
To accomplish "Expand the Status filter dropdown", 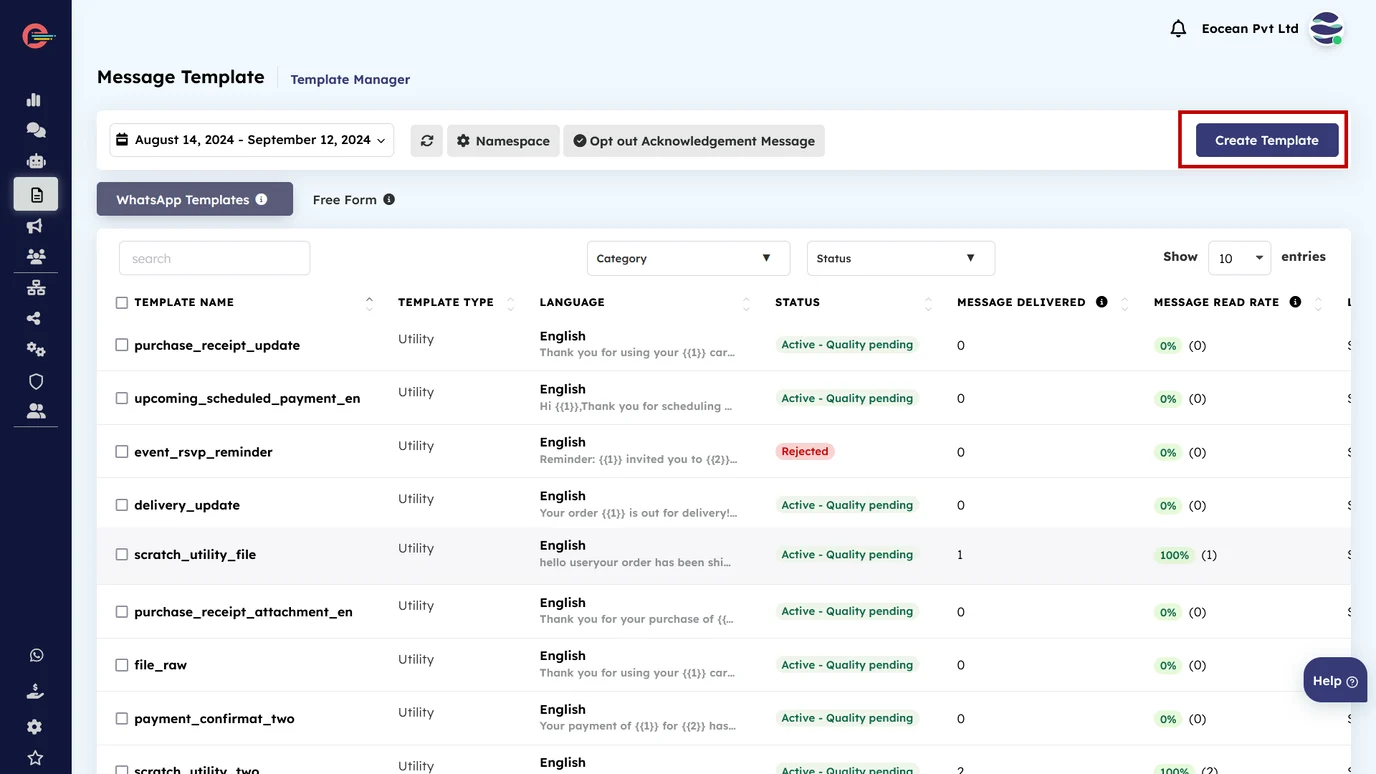I will (x=900, y=258).
